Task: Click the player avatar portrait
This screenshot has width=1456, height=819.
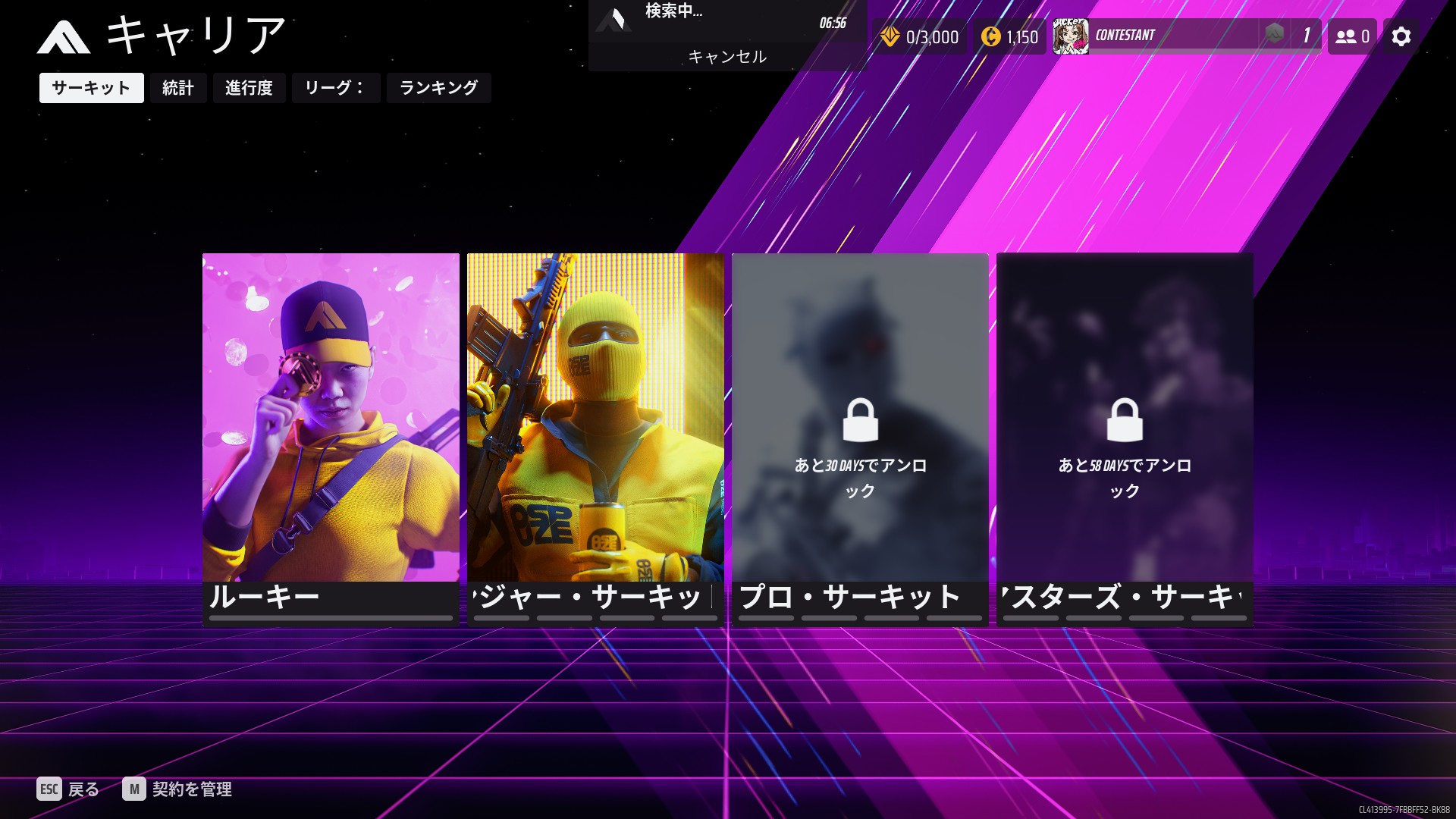Action: 1071,36
